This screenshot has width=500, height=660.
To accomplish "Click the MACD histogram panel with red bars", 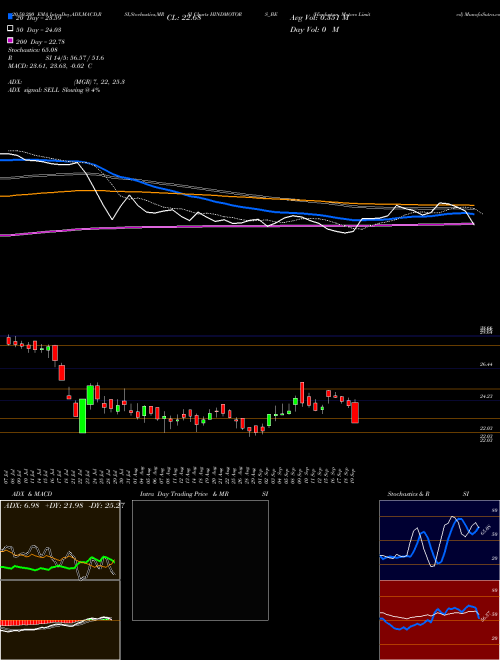I will click(x=60, y=620).
